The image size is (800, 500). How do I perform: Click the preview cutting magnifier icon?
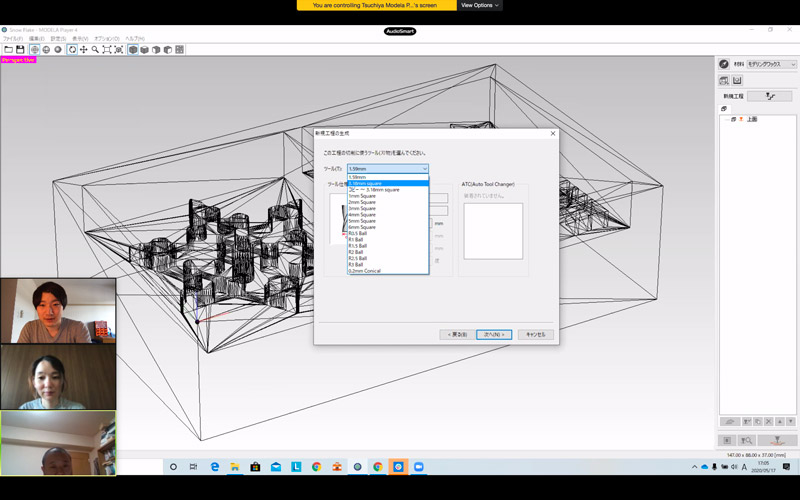(746, 440)
